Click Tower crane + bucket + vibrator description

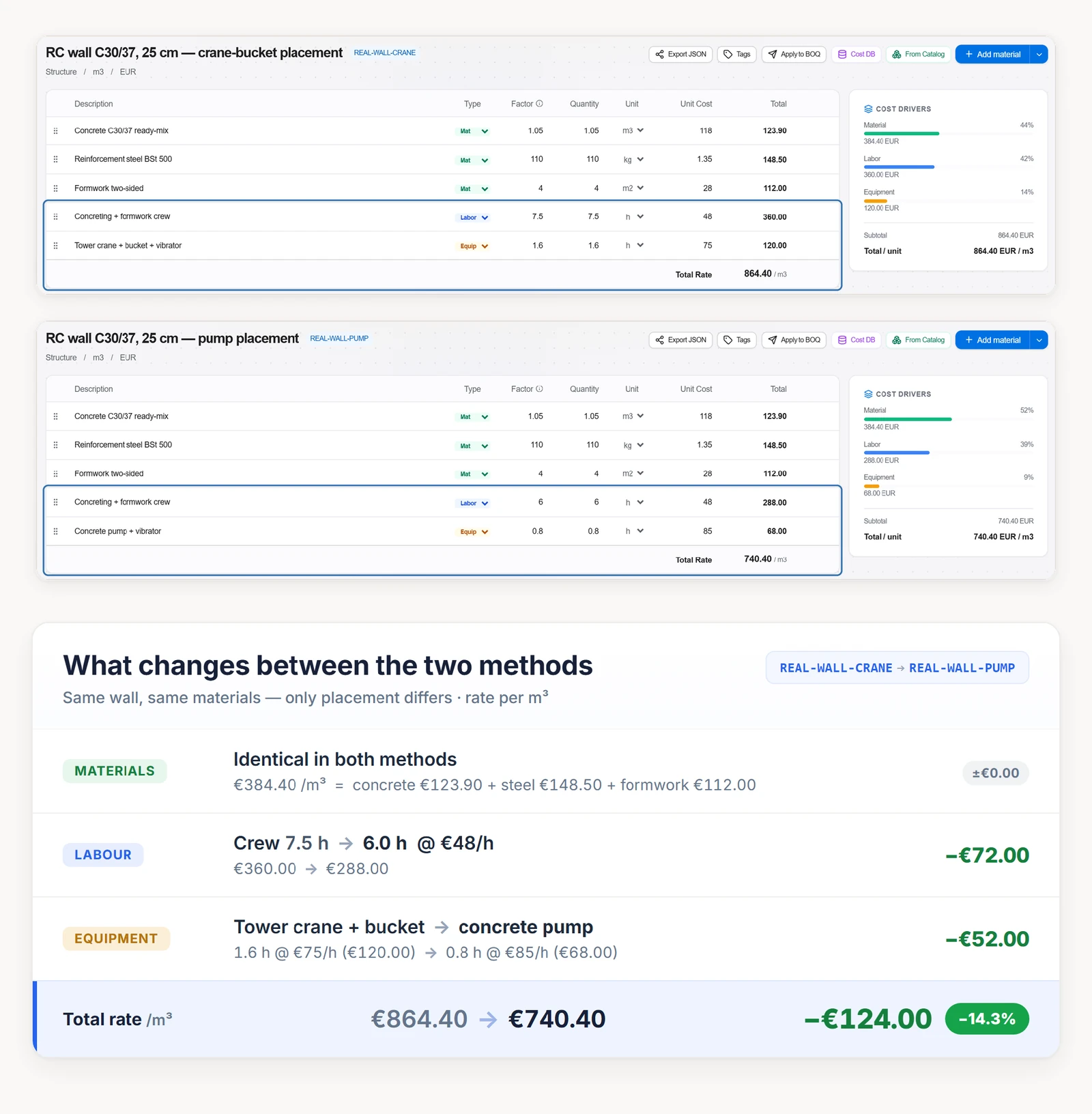[x=128, y=246]
